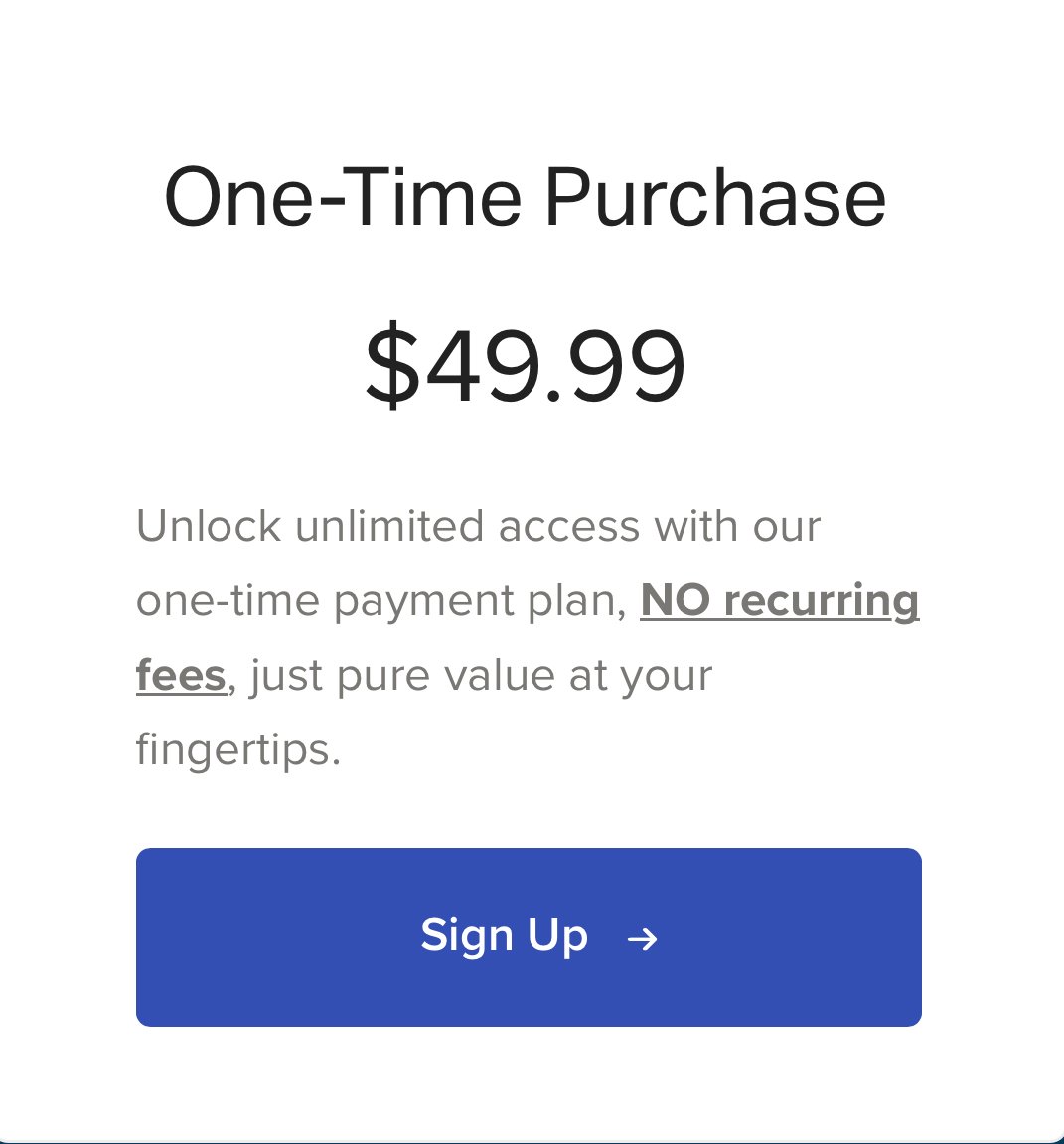
Task: Select the "One-Time Purchase" heading
Action: (x=526, y=197)
